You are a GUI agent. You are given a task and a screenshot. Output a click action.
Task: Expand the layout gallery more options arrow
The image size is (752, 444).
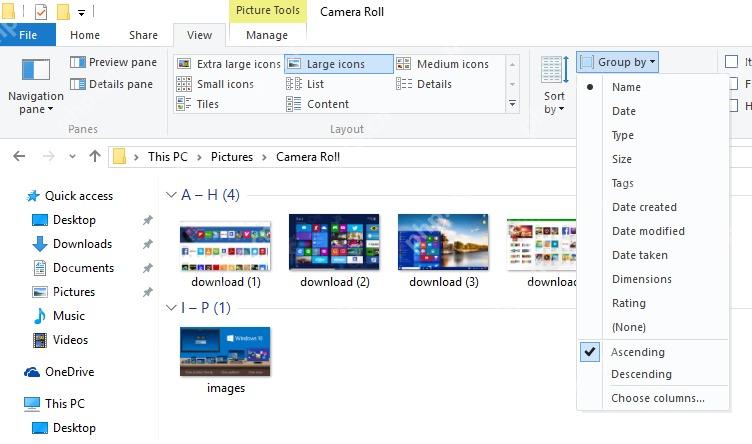tap(513, 104)
